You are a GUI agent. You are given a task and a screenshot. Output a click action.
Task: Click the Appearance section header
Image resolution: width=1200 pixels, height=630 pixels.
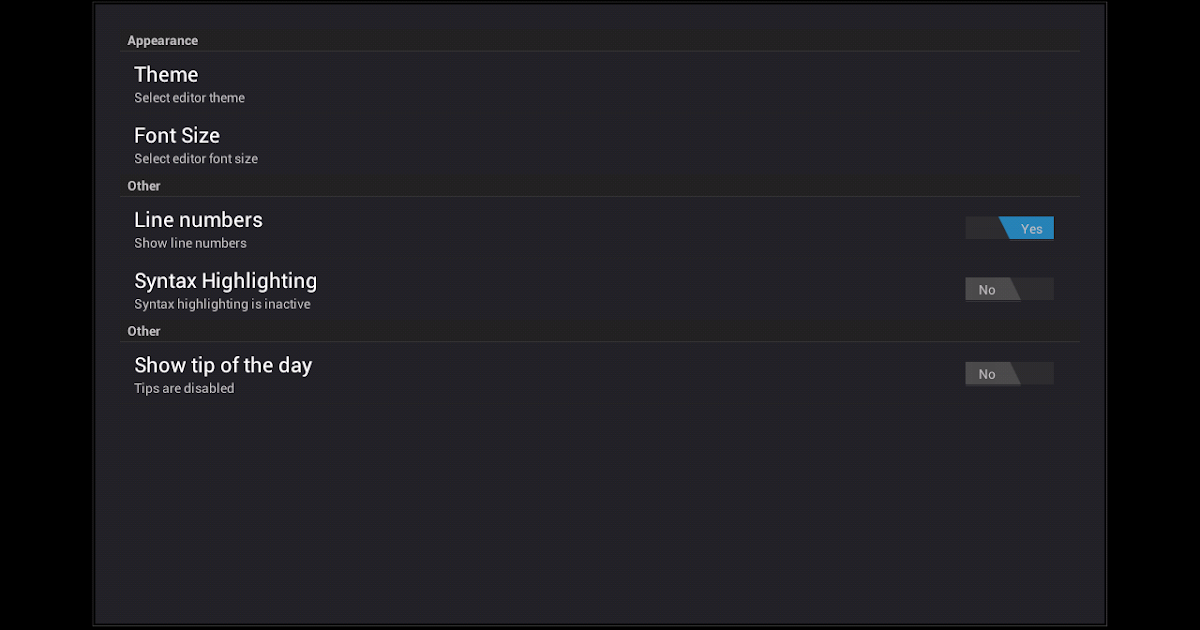[162, 40]
